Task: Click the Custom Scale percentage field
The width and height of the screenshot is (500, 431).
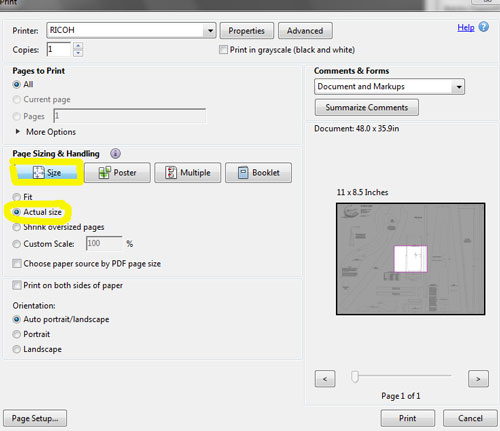Action: [x=104, y=243]
